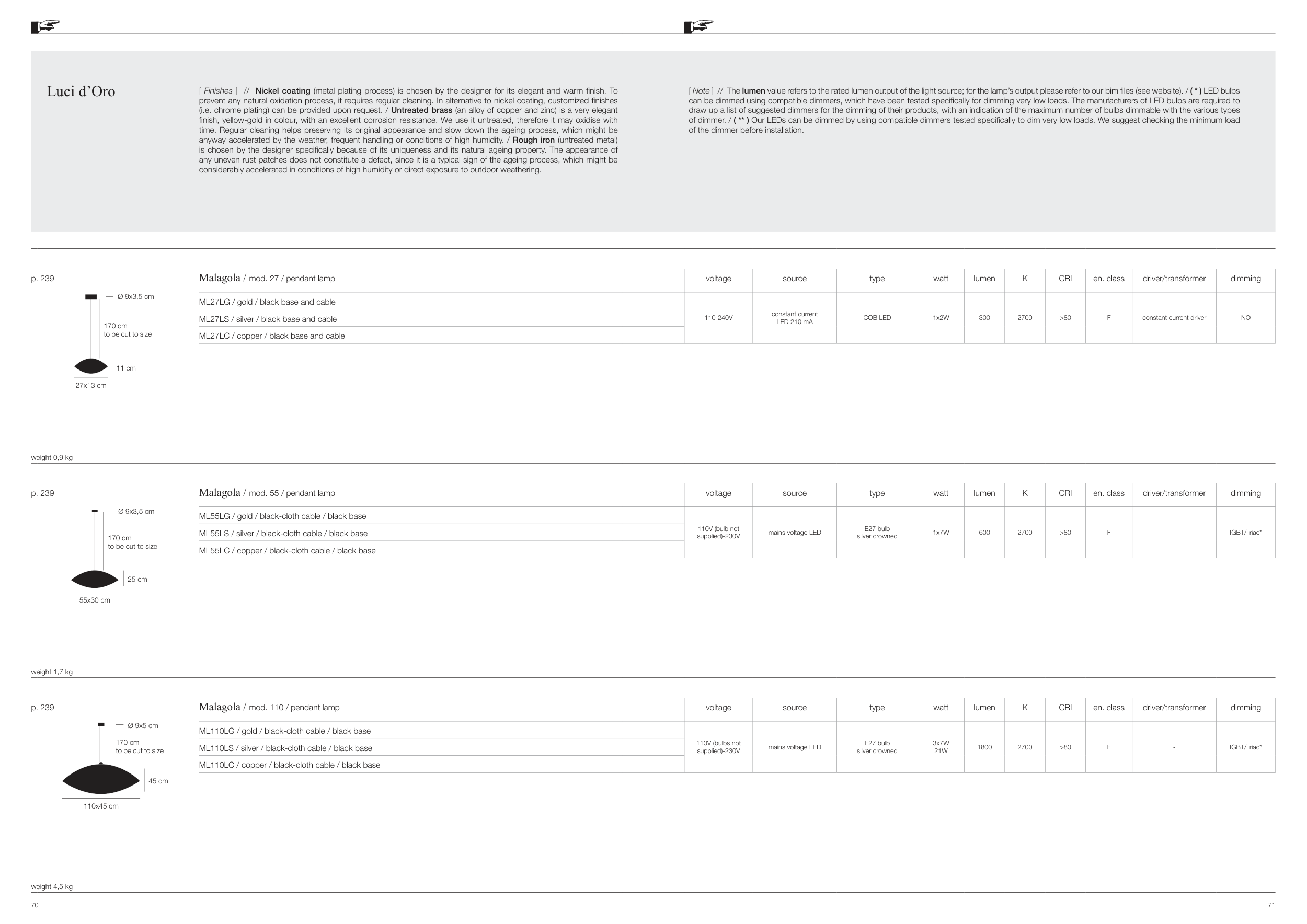Click the bold Nickel coating text

pos(282,91)
